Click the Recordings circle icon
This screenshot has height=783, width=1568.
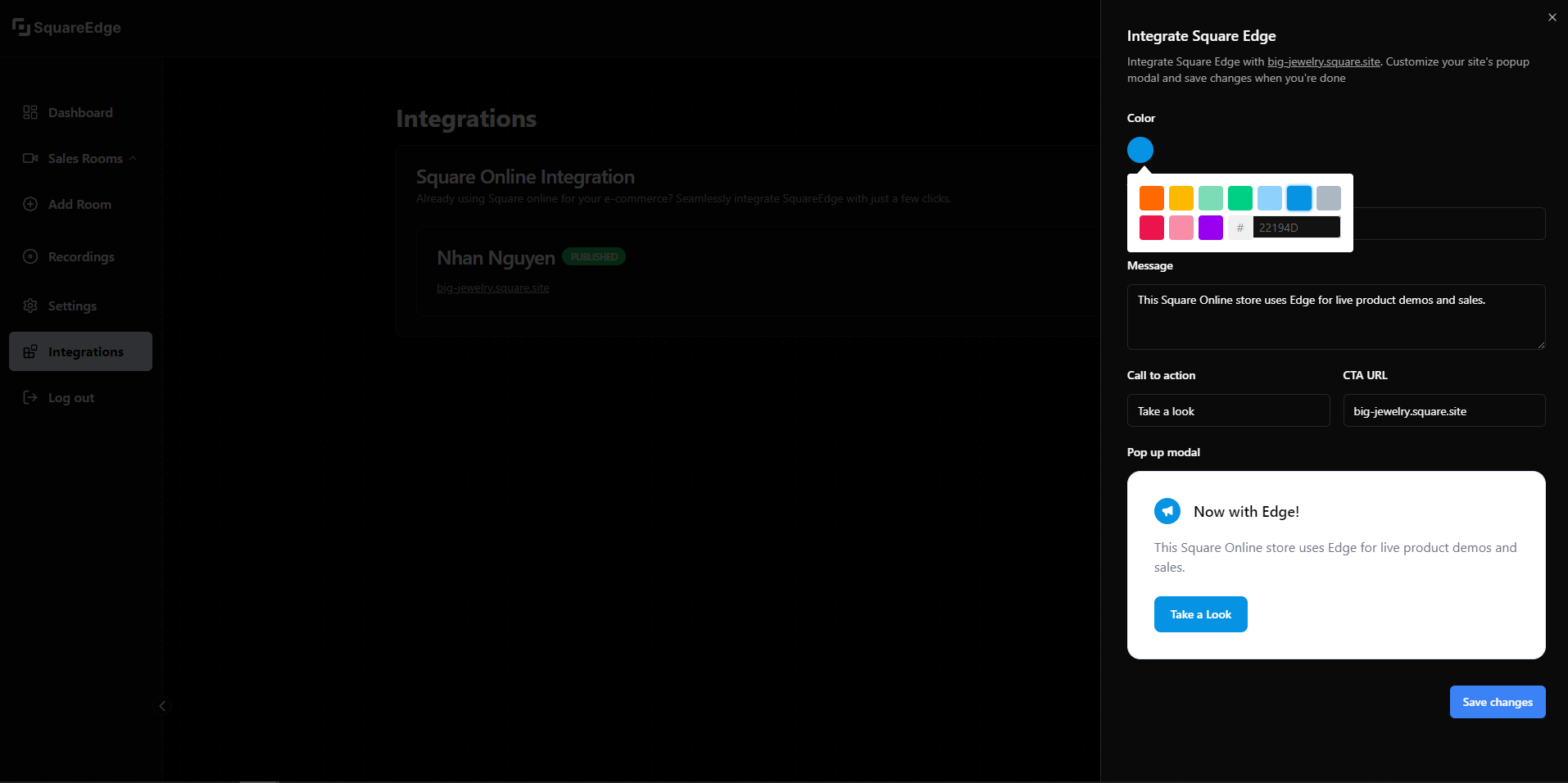coord(30,256)
